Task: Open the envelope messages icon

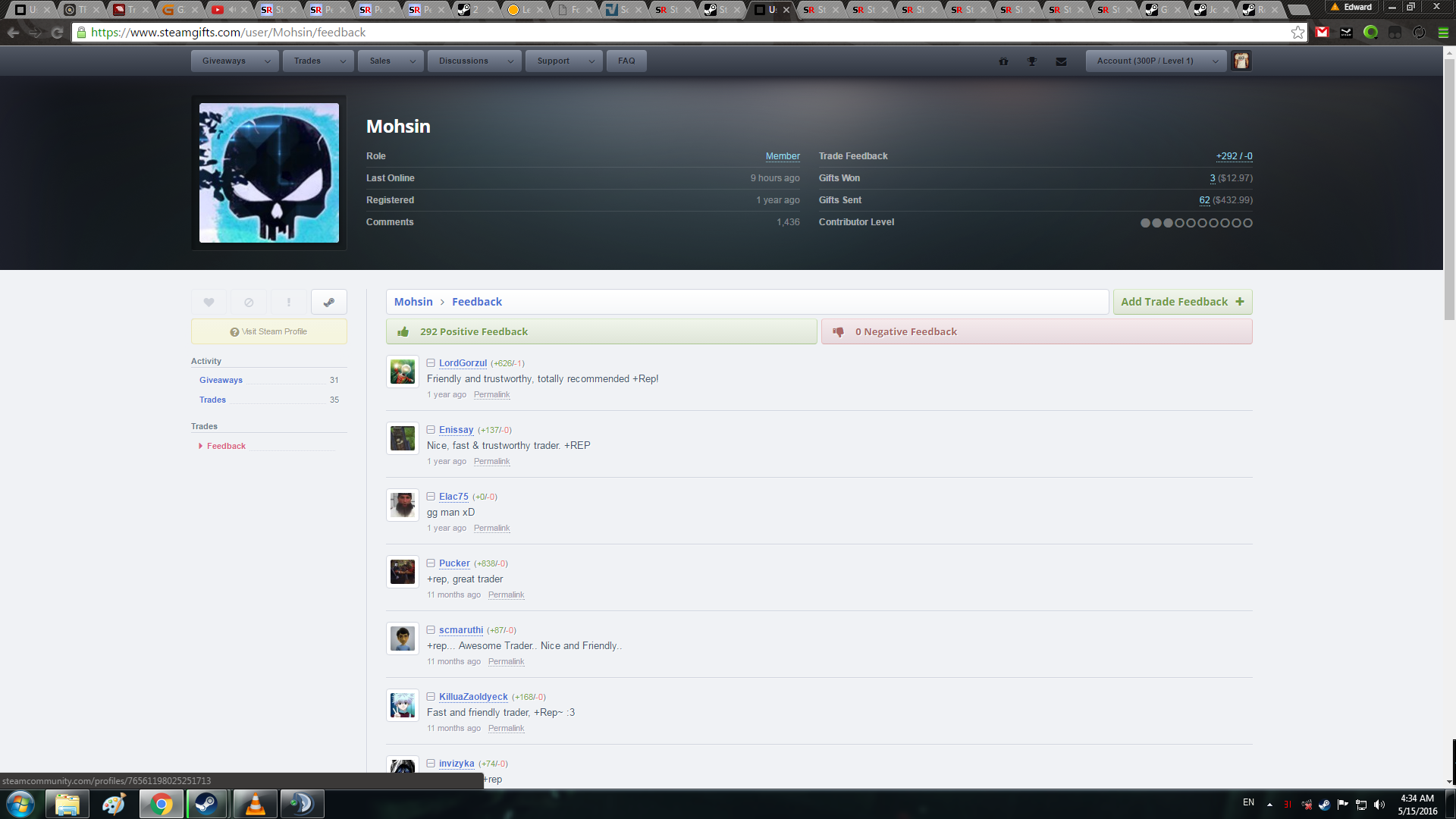Action: tap(1061, 61)
